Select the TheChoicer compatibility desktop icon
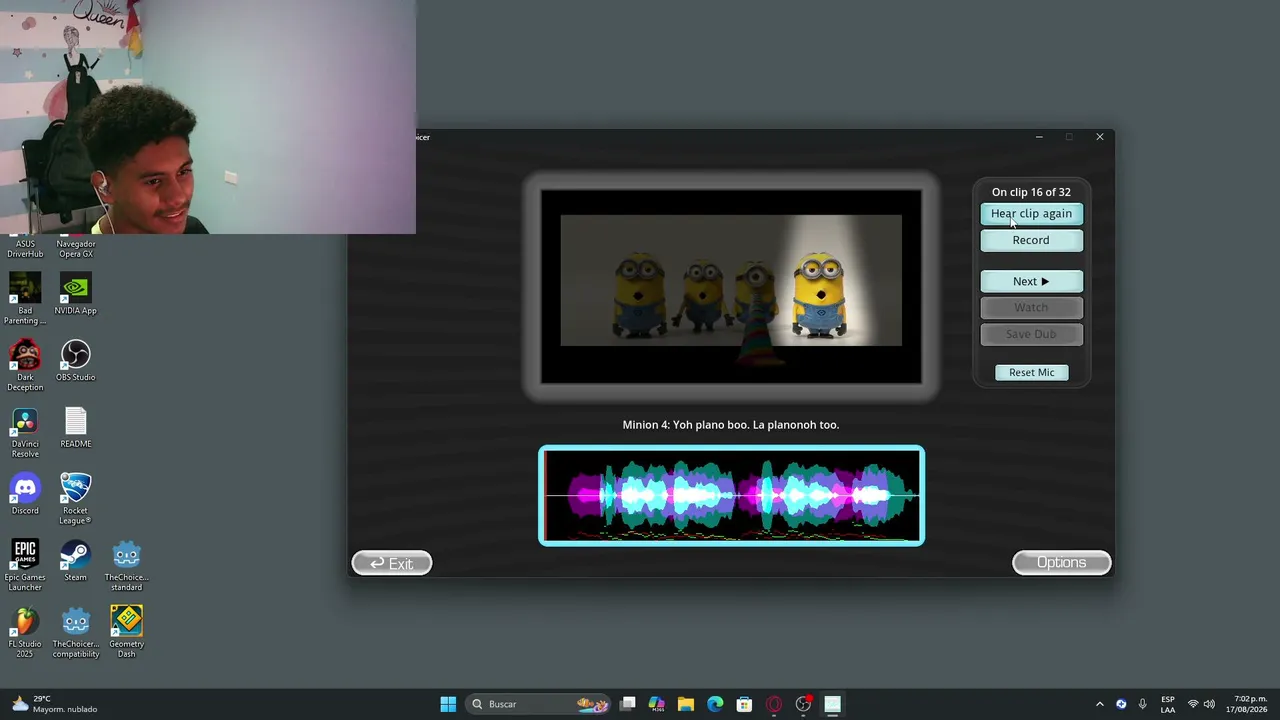Viewport: 1280px width, 720px height. pos(76,633)
